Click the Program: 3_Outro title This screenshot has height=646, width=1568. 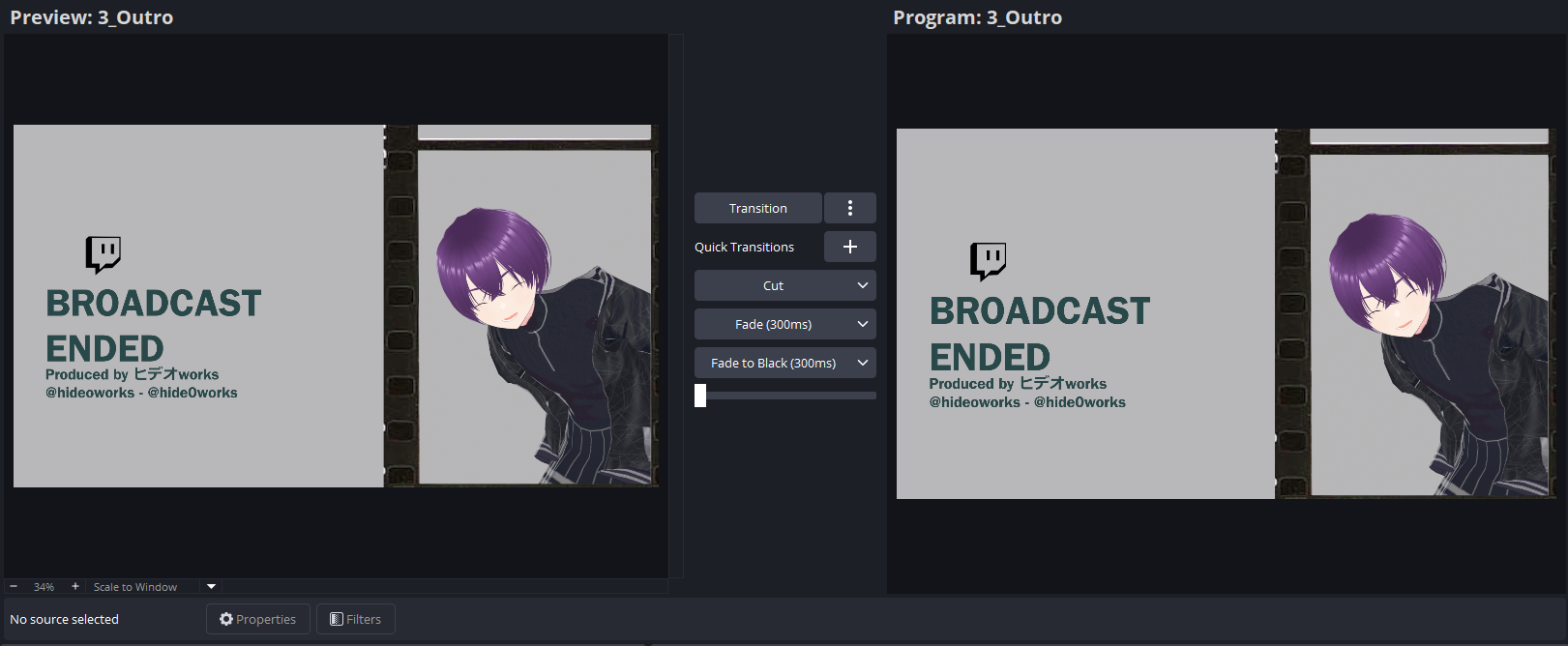977,17
